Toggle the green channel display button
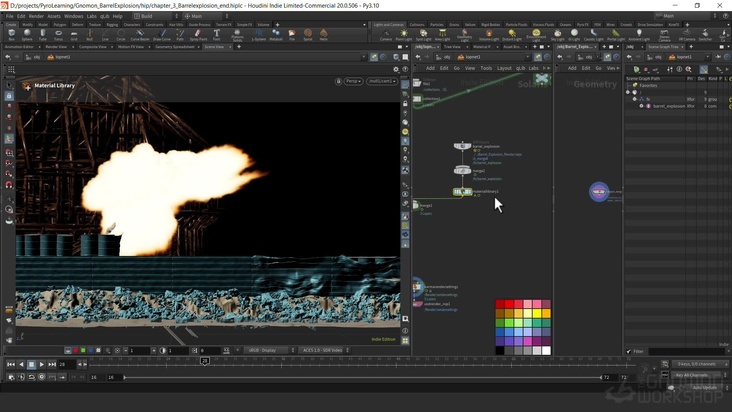732x412 pixels. 83,350
